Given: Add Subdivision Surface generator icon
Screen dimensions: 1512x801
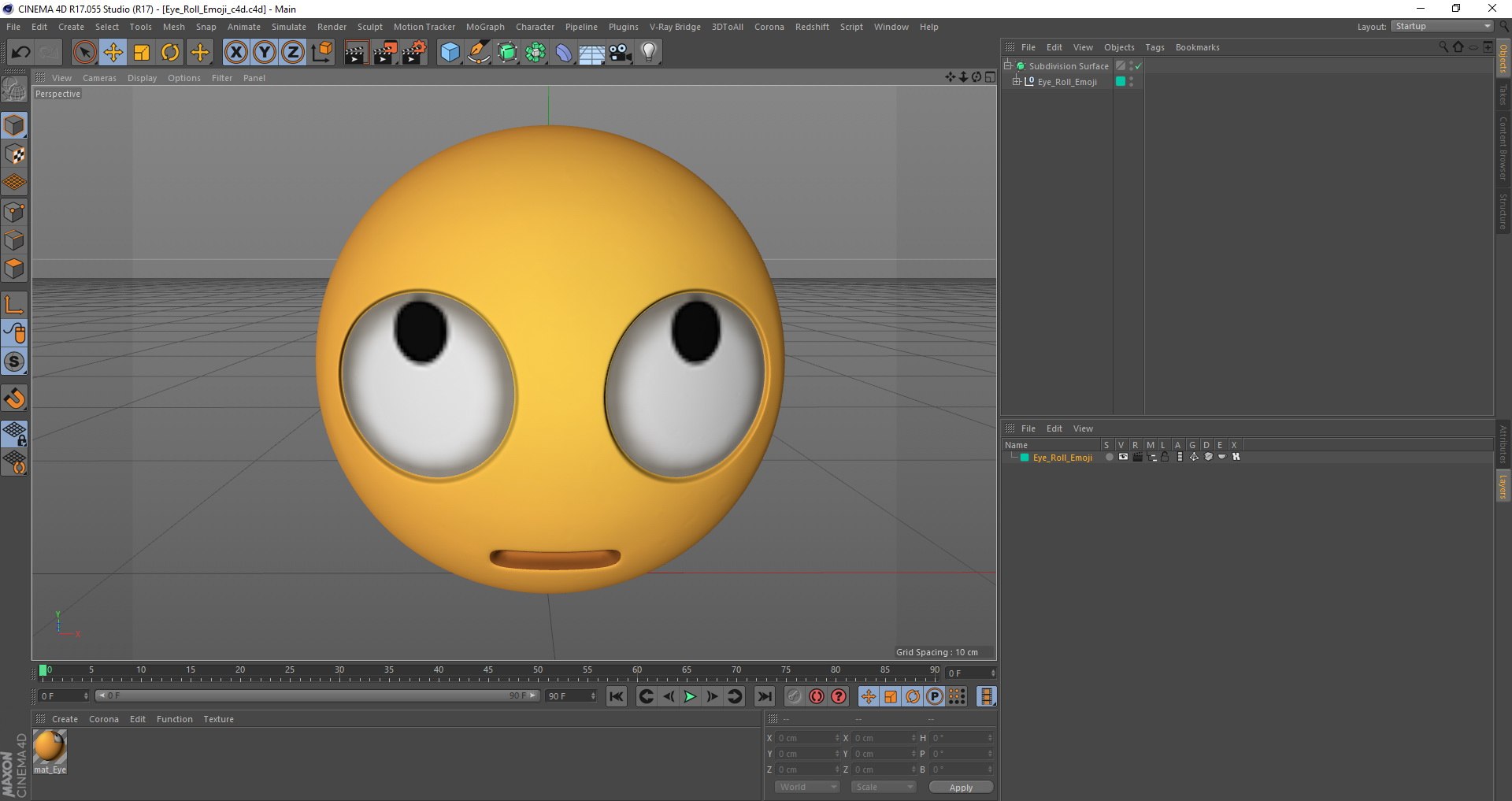Looking at the screenshot, I should tap(507, 53).
